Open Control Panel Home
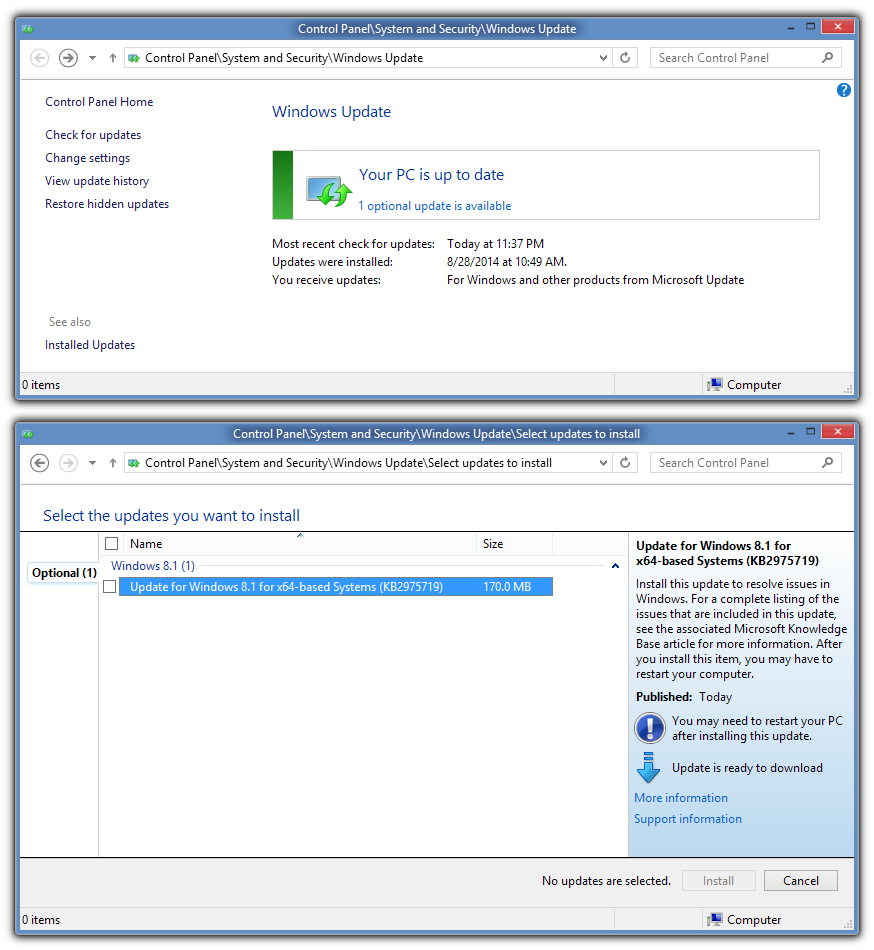The image size is (874, 950). point(99,102)
